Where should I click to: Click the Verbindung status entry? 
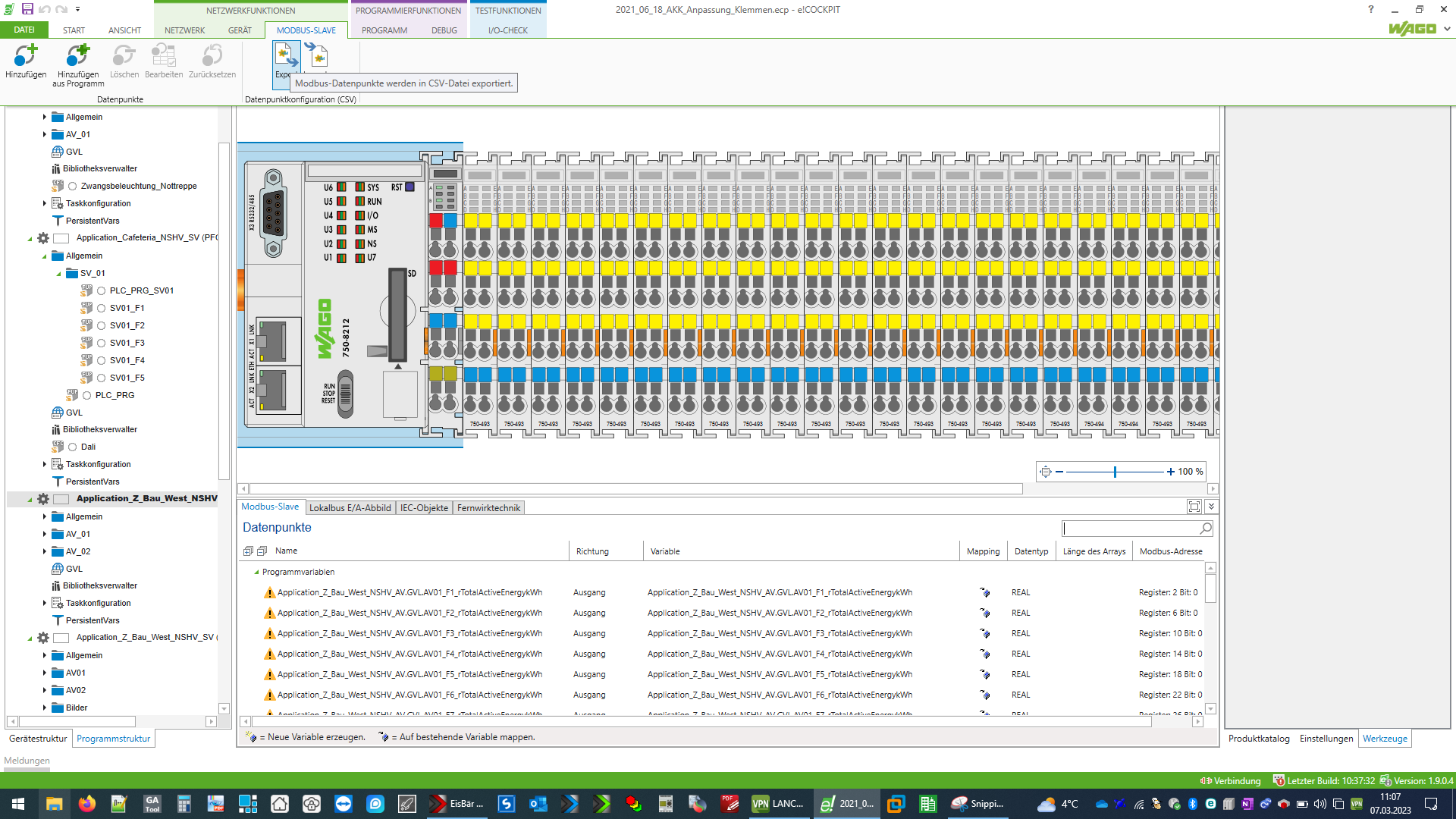(1230, 781)
